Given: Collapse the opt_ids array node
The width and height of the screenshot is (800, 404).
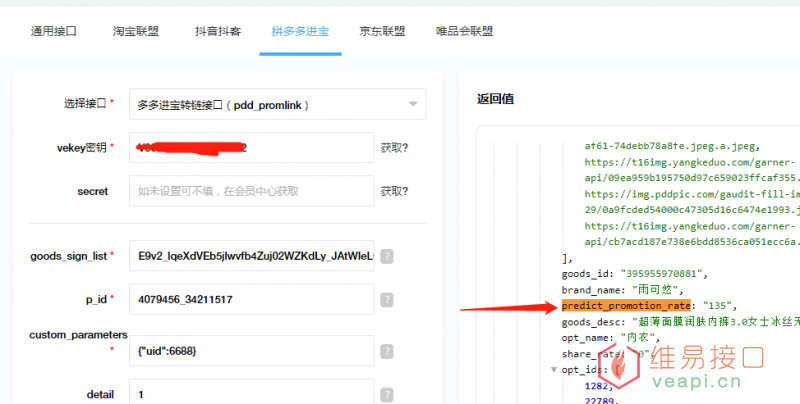Looking at the screenshot, I should pyautogui.click(x=554, y=370).
